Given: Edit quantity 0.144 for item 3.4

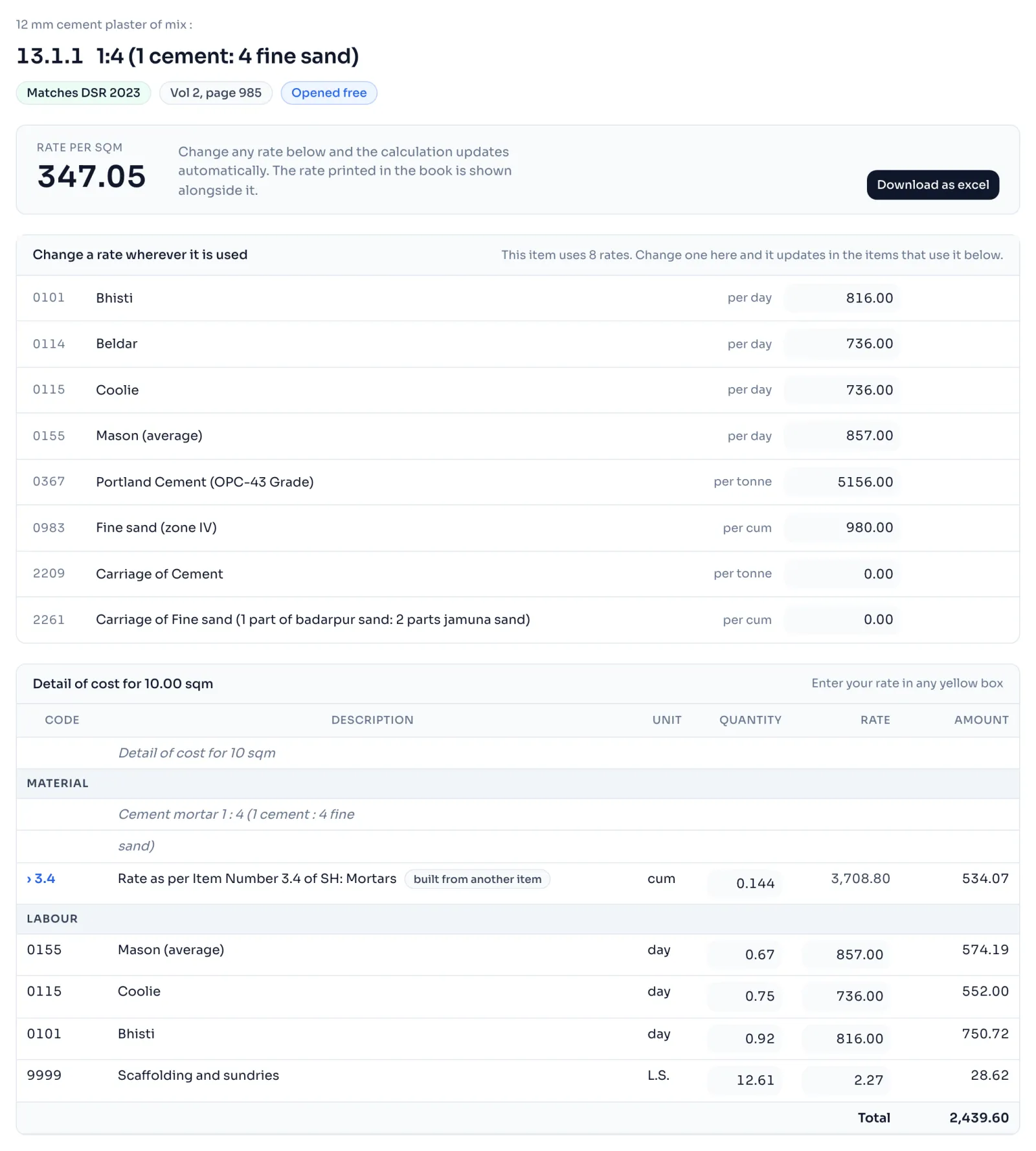Looking at the screenshot, I should tap(744, 883).
